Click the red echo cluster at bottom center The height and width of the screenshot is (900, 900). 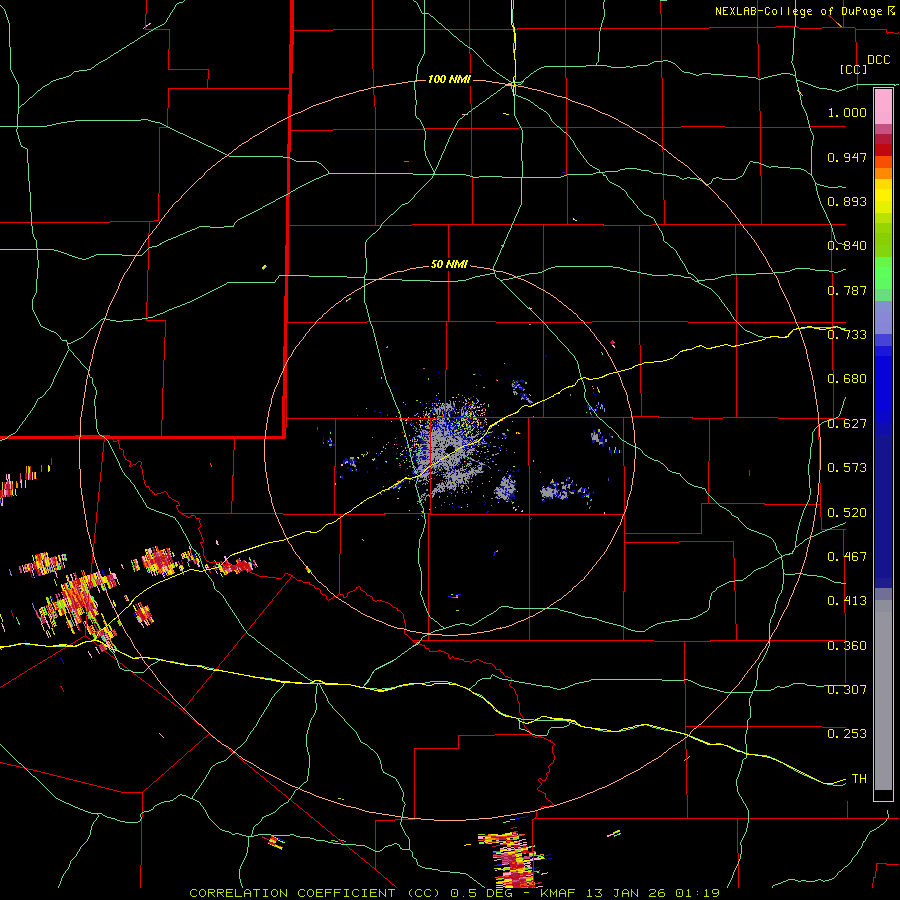(x=514, y=860)
